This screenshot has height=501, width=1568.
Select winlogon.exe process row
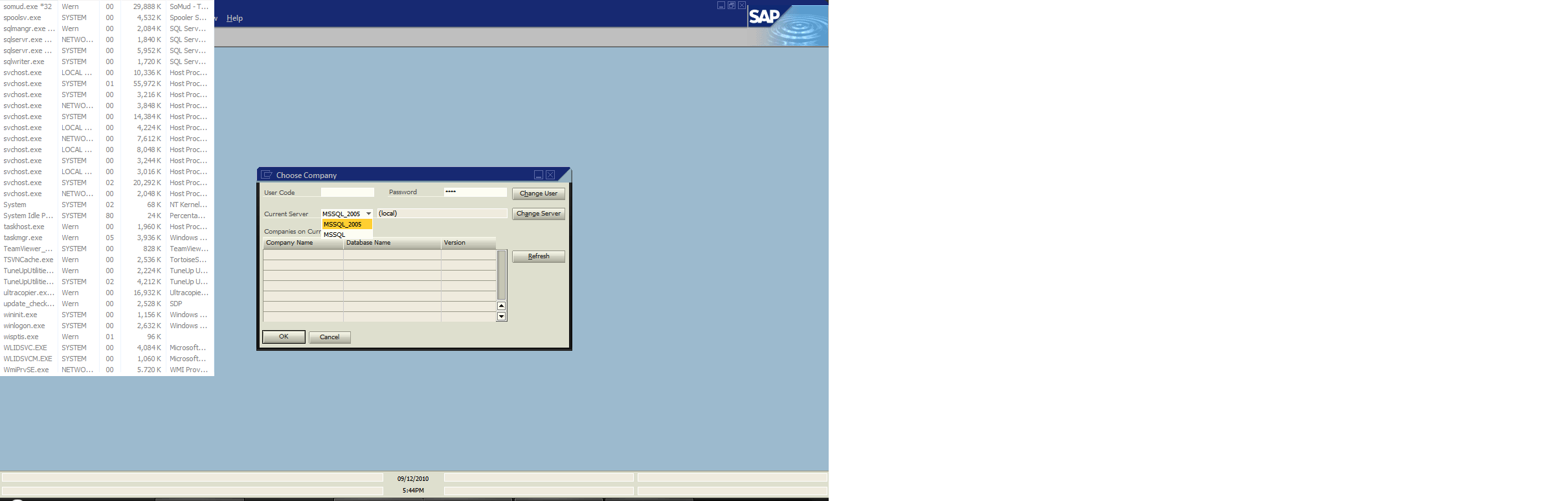107,326
